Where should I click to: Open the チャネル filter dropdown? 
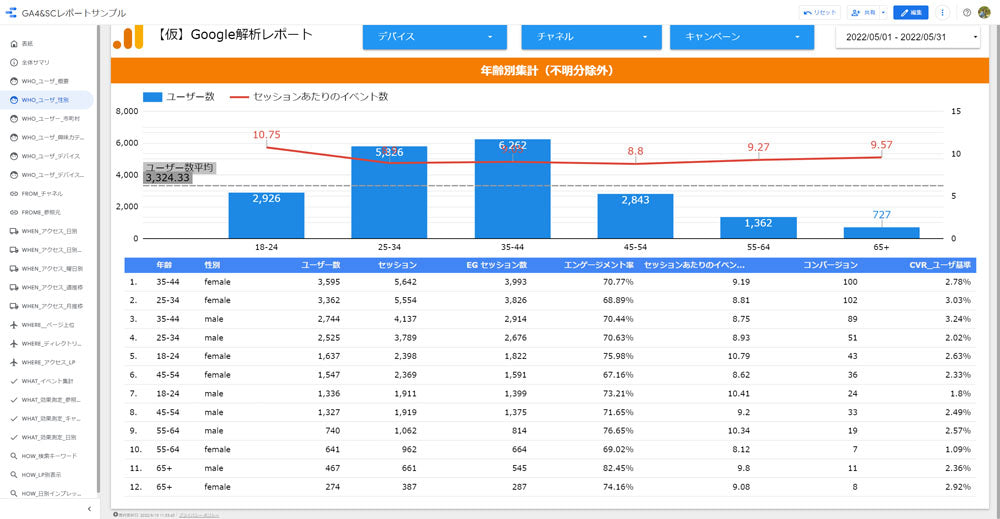(x=591, y=37)
